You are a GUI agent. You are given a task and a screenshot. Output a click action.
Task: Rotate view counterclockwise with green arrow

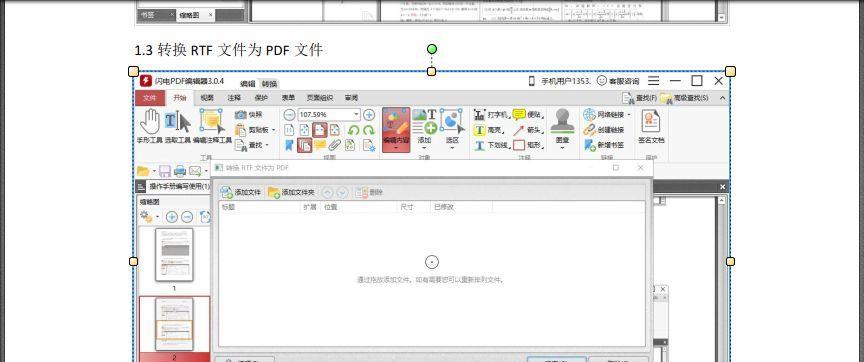[353, 131]
